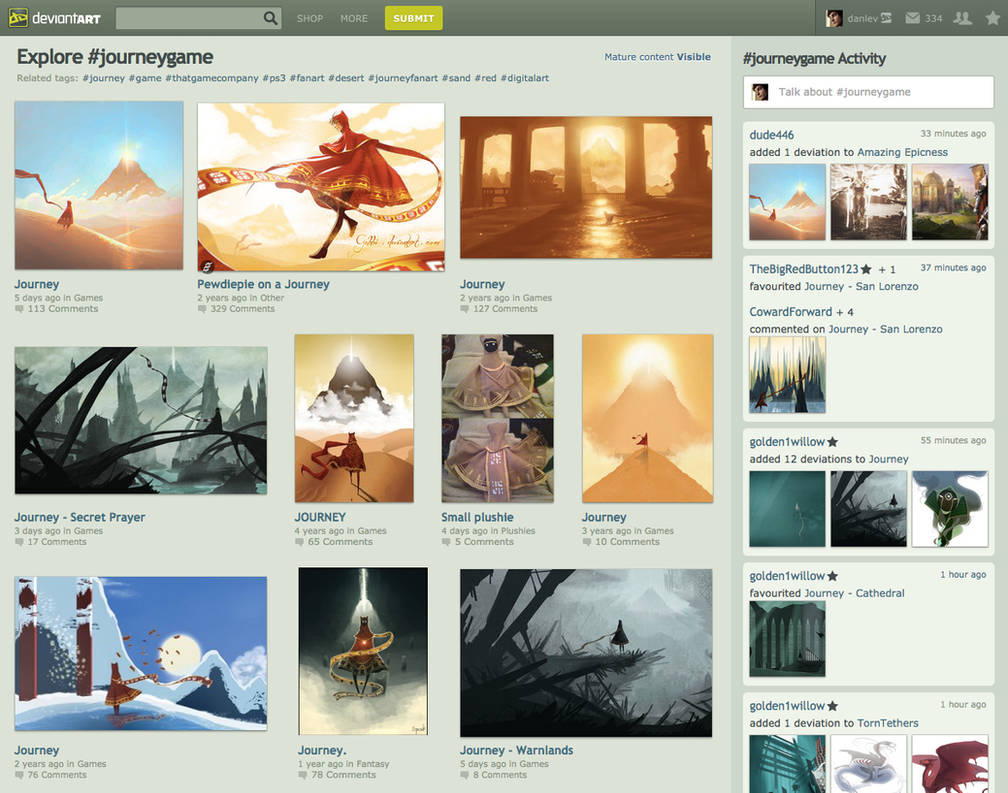The image size is (1008, 793).
Task: Click danlev's avatar in the header
Action: pyautogui.click(x=834, y=18)
